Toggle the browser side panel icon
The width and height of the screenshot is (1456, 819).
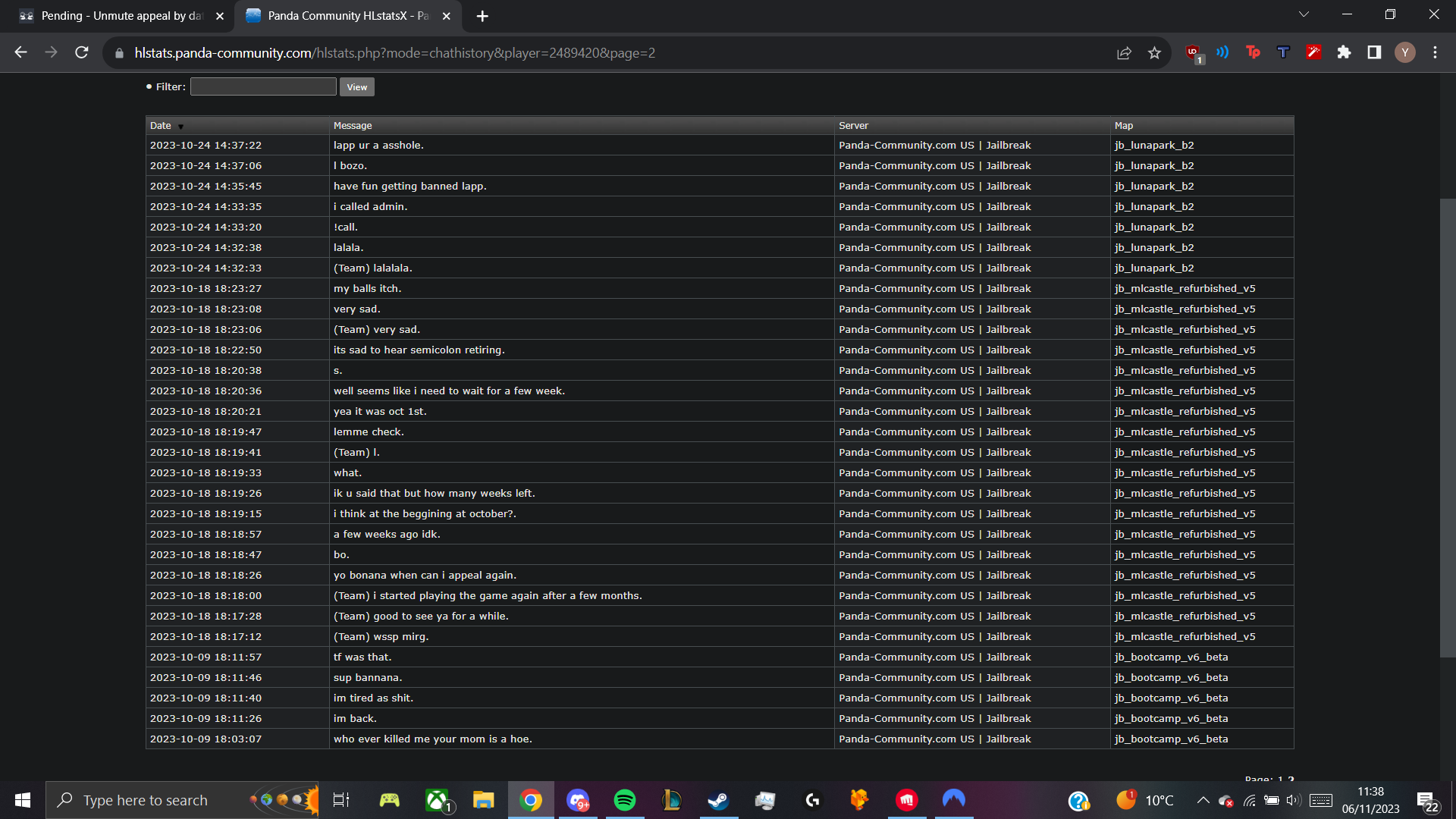1374,52
